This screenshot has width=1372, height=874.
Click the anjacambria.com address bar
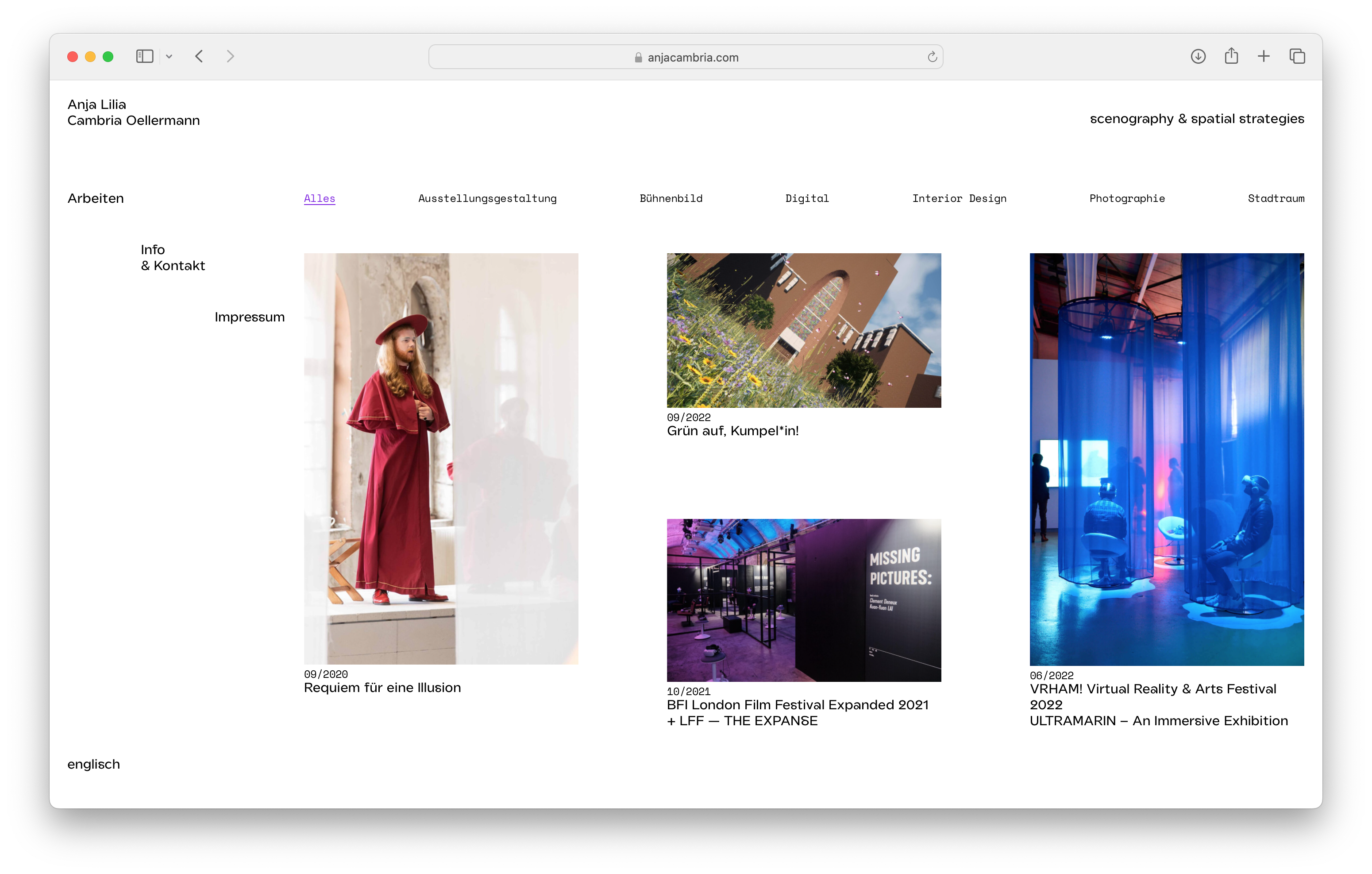tap(686, 57)
